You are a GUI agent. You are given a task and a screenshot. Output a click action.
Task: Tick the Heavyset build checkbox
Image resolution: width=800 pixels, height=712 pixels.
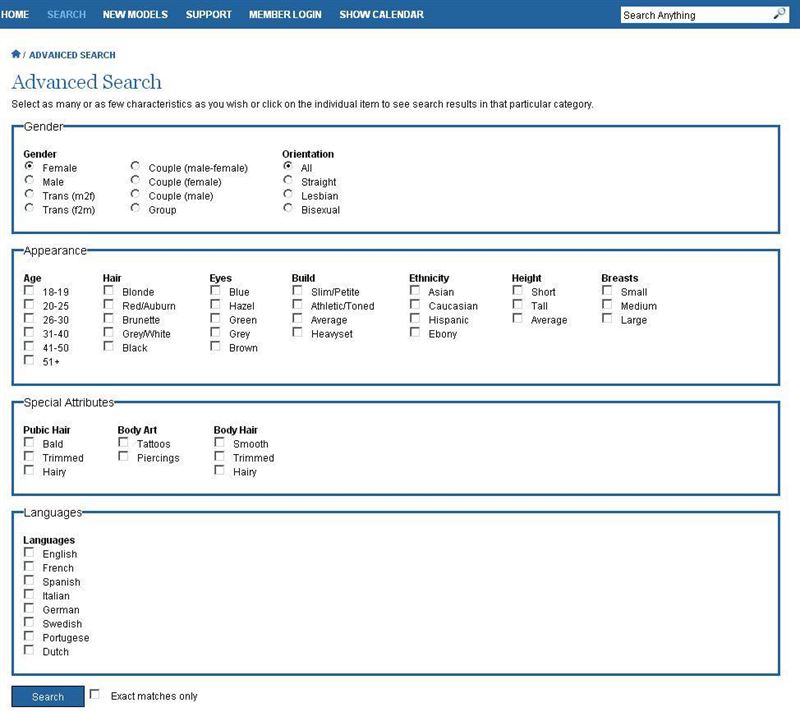pos(297,332)
